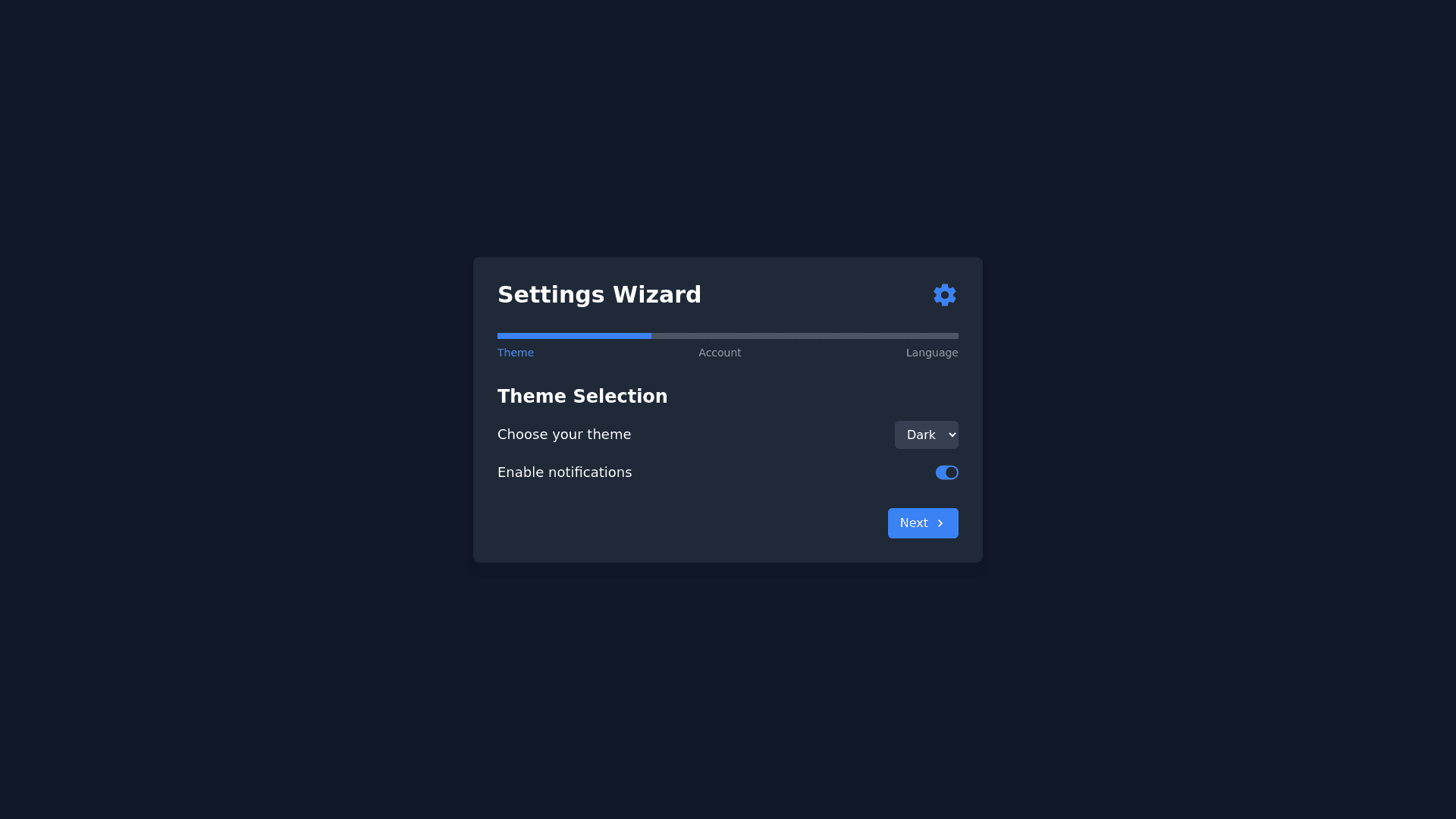Toggle the Enable notifications switch
This screenshot has height=819, width=1456.
tap(946, 472)
